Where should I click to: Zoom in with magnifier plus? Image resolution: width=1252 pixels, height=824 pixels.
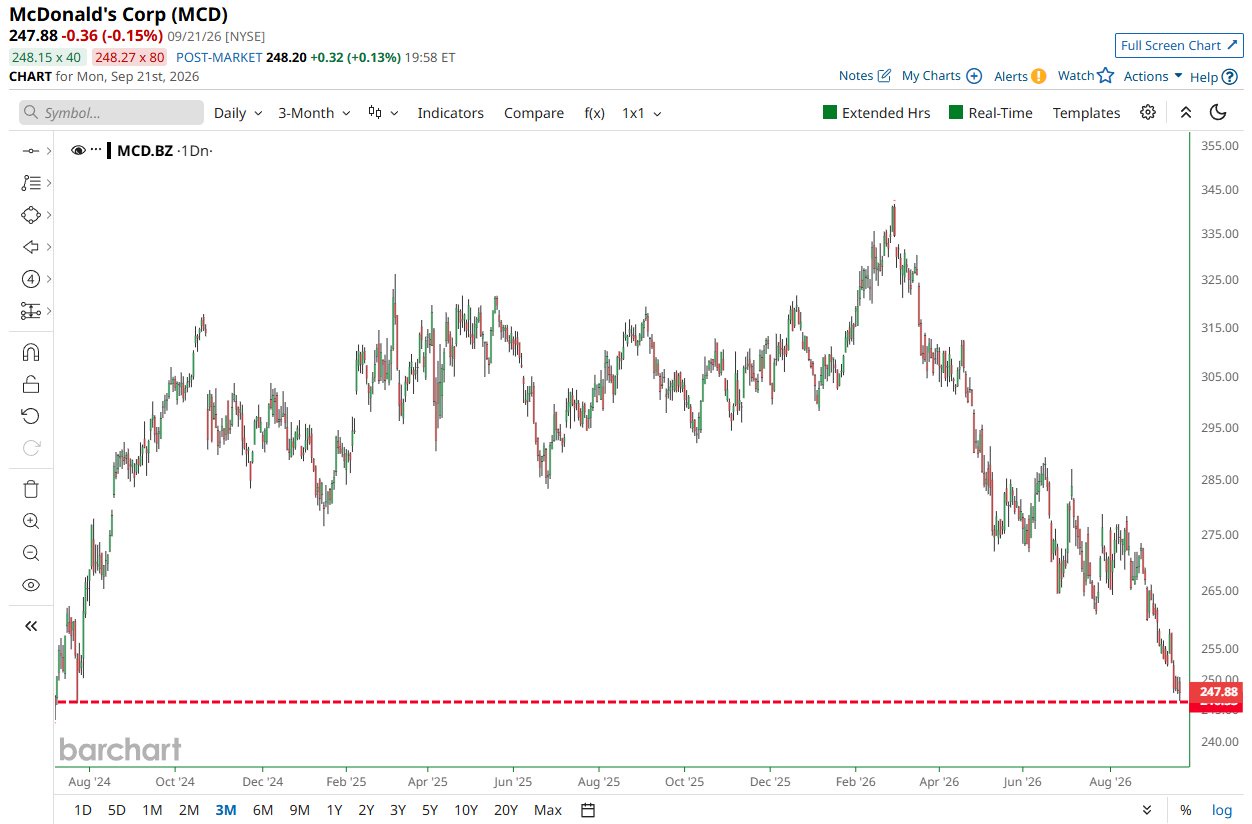(x=30, y=521)
